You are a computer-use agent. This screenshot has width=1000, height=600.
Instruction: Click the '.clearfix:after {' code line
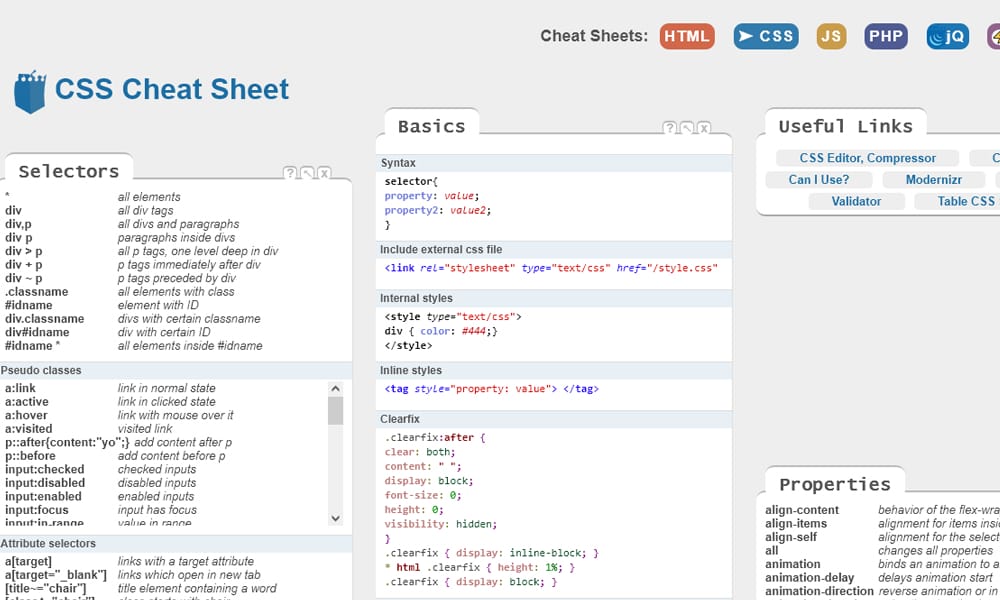pos(435,437)
